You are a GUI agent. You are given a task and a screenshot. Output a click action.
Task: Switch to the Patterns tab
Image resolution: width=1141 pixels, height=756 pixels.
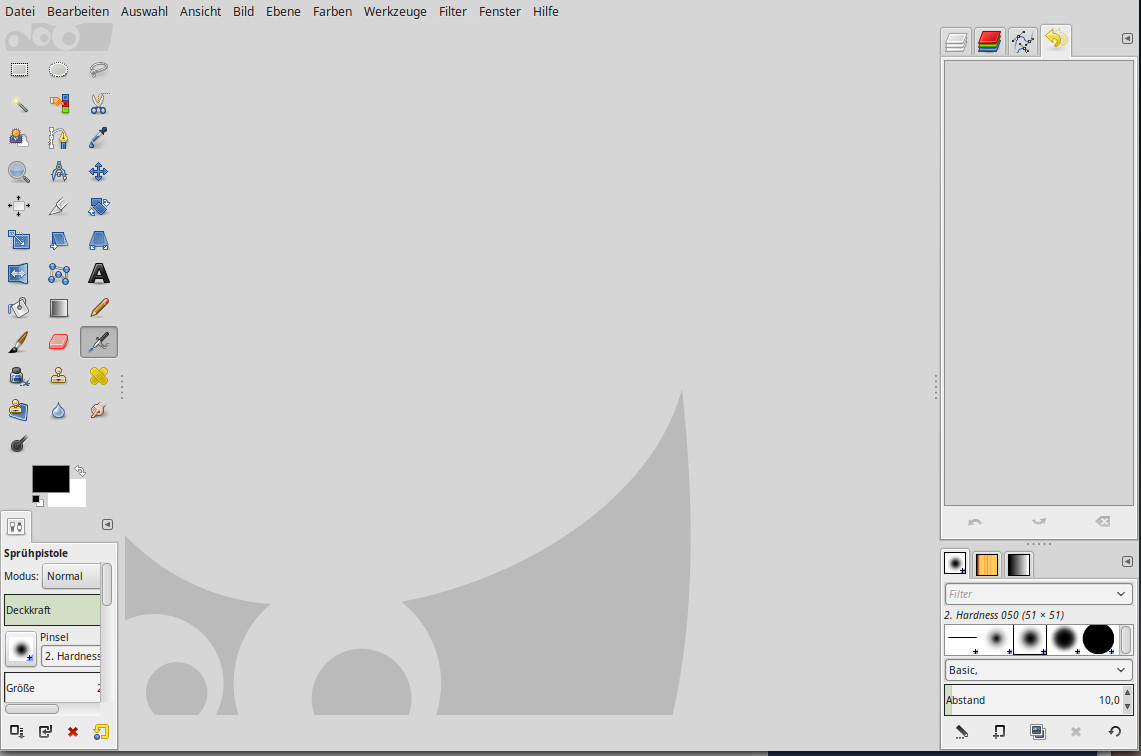tap(987, 564)
